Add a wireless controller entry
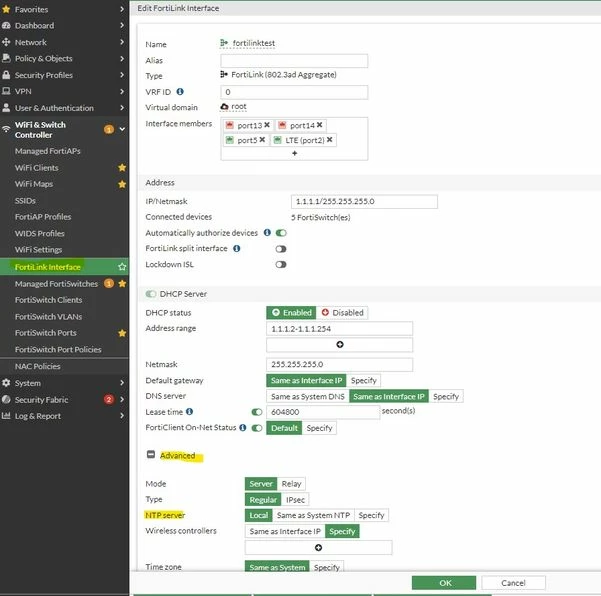The width and height of the screenshot is (601, 596). (x=318, y=547)
